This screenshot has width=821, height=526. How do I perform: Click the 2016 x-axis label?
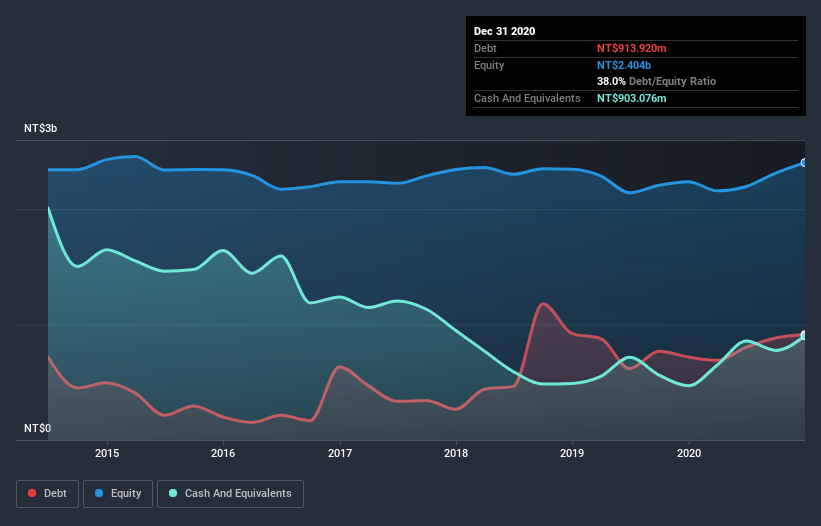[223, 453]
